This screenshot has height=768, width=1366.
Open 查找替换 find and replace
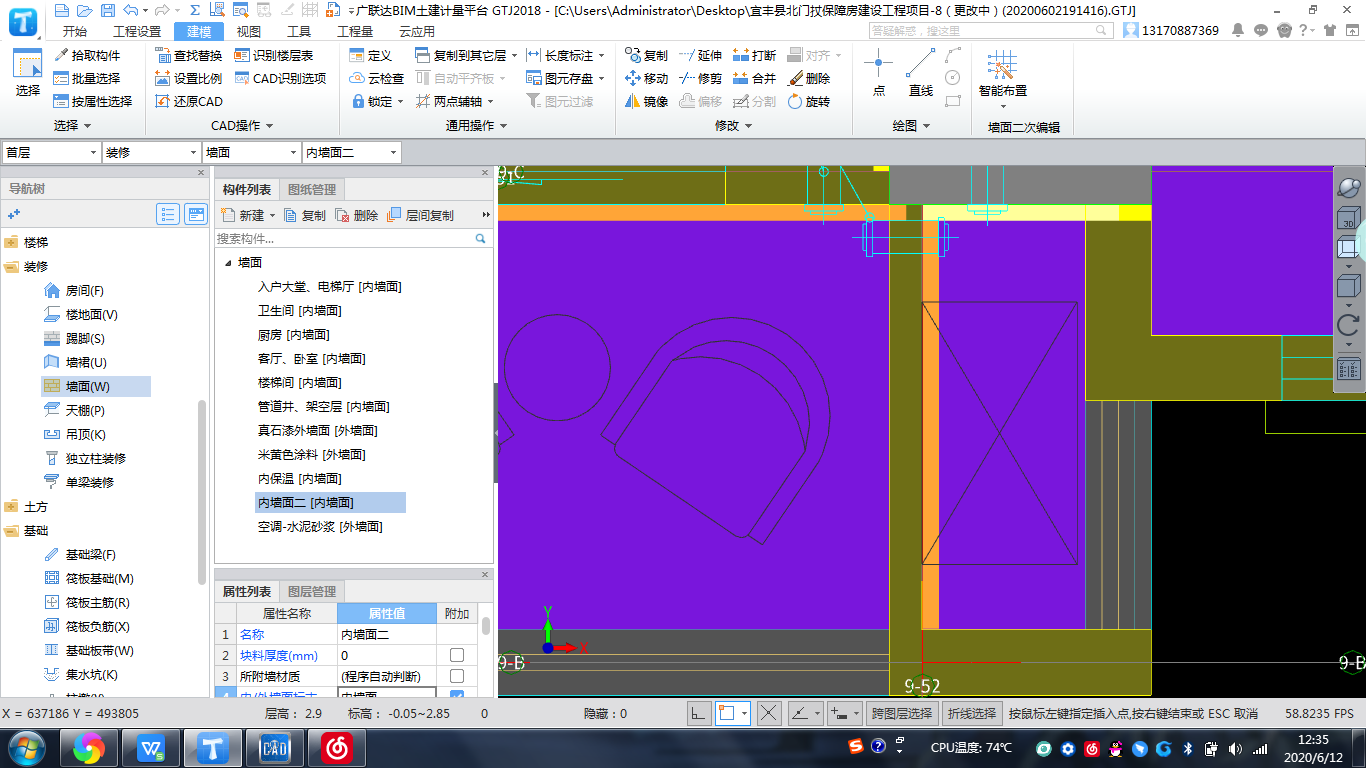(x=189, y=55)
